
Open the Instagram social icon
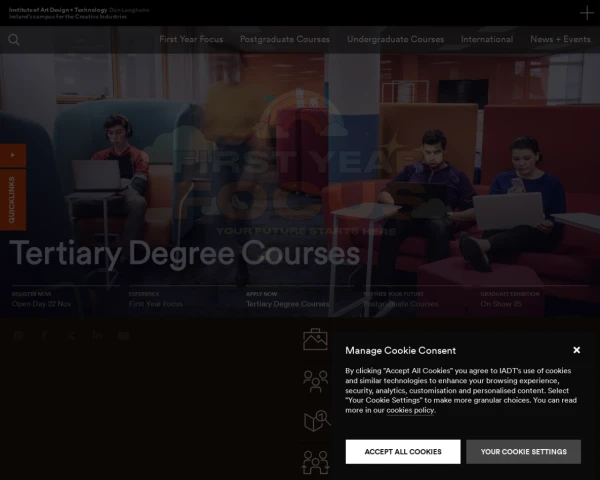point(18,336)
